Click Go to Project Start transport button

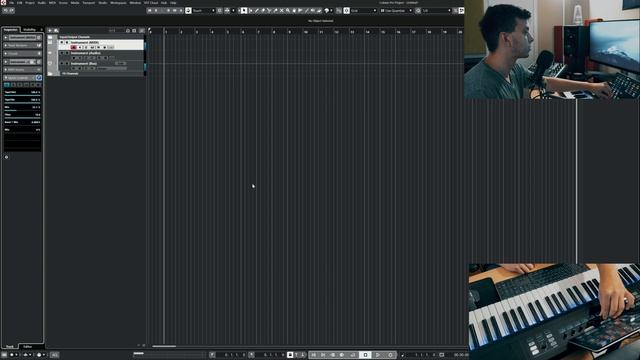[x=314, y=355]
